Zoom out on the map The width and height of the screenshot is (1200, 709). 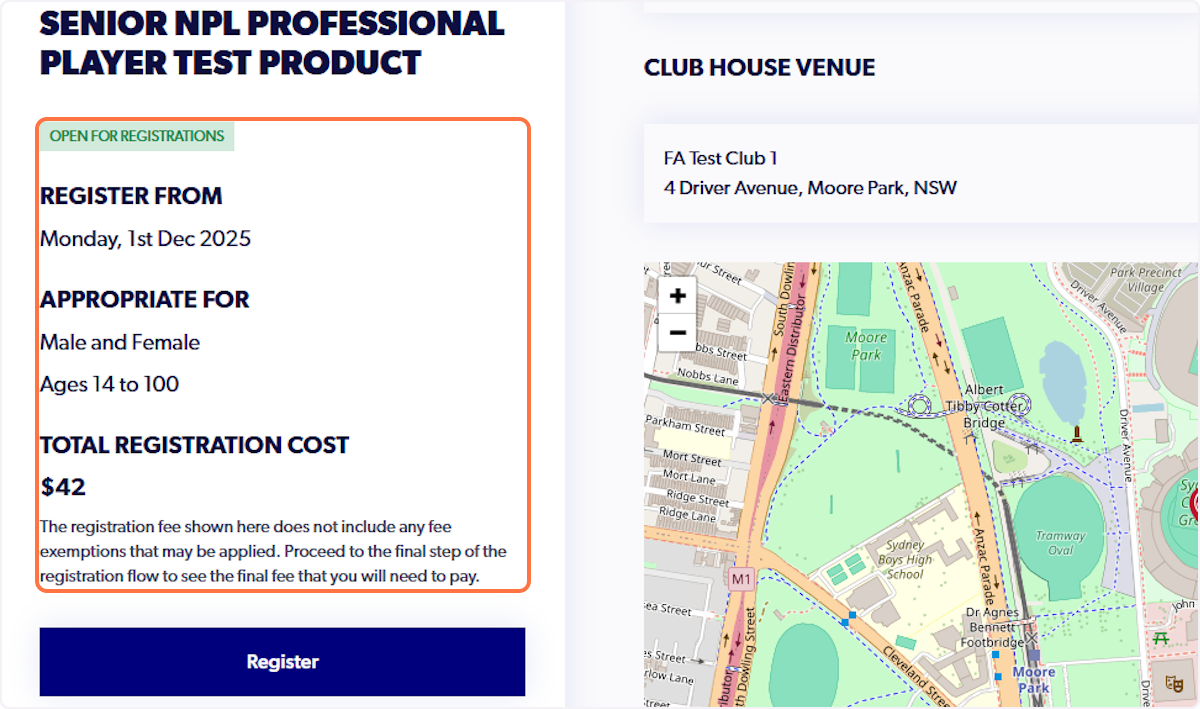tap(677, 332)
